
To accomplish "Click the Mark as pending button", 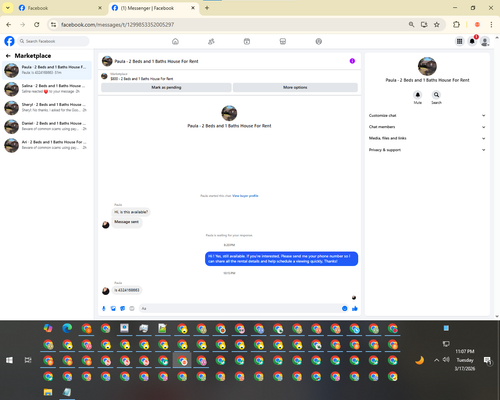I will [x=166, y=87].
